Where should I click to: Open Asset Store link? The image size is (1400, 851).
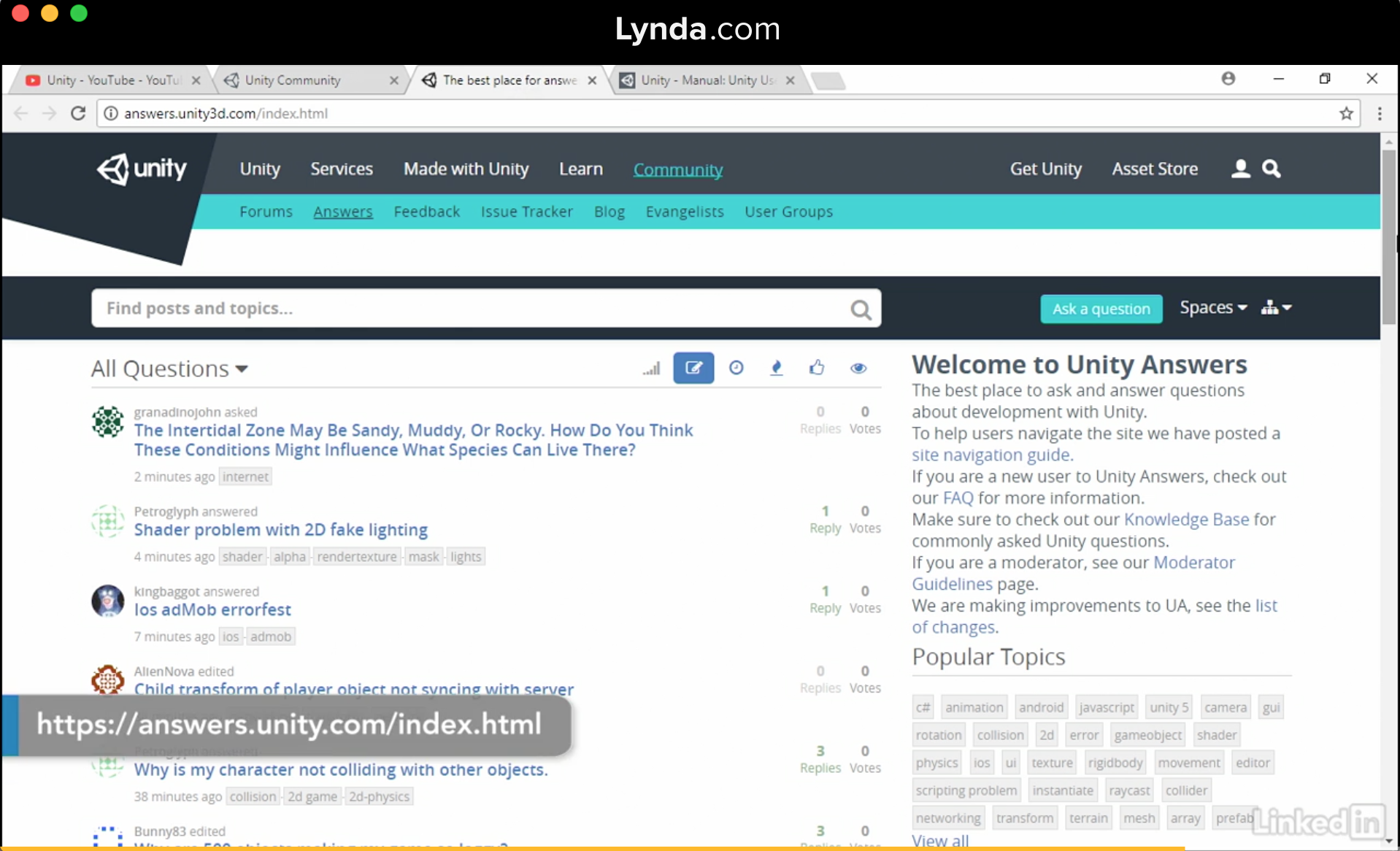coord(1155,169)
